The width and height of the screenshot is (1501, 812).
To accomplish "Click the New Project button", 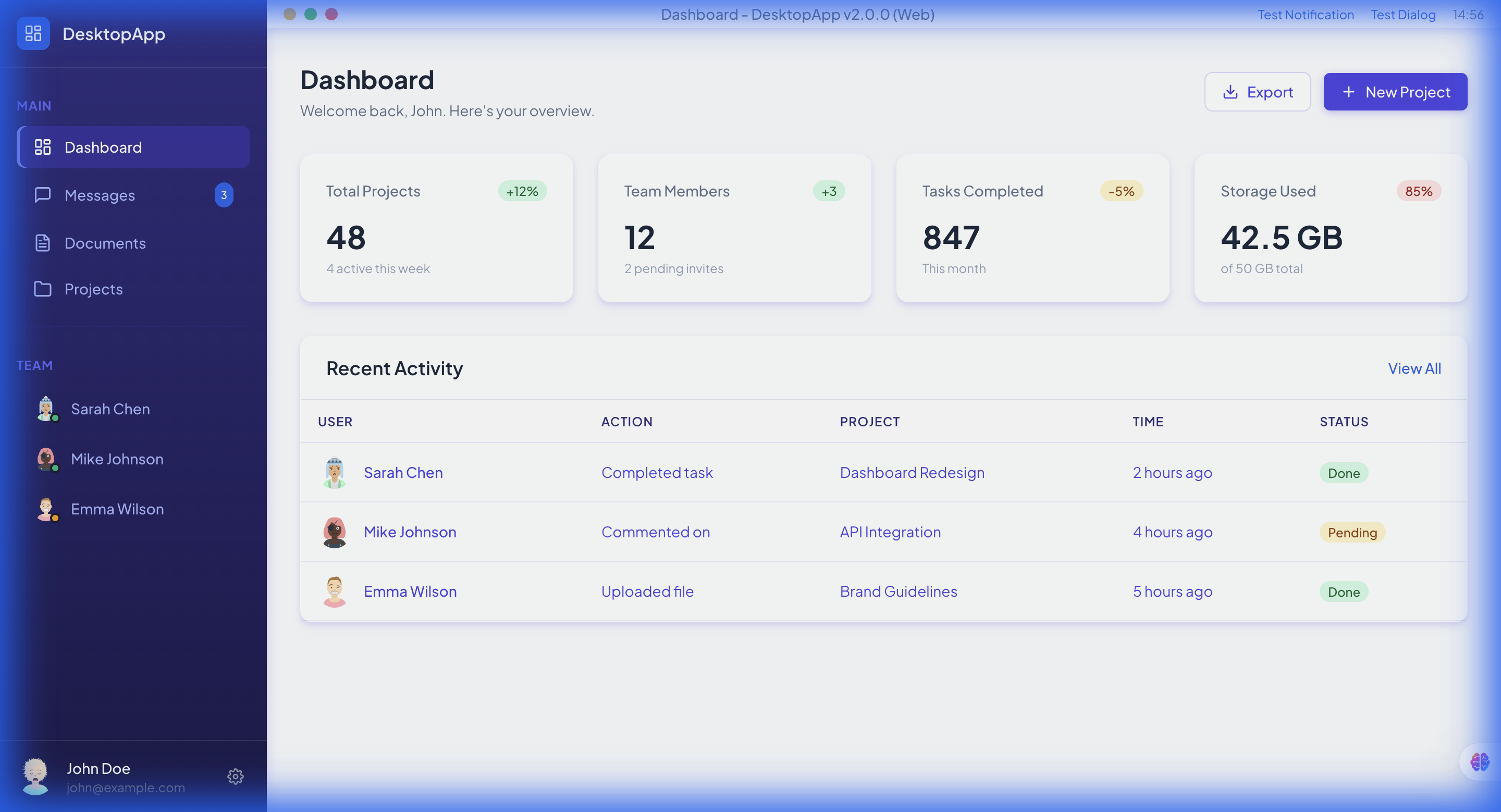I will point(1395,91).
